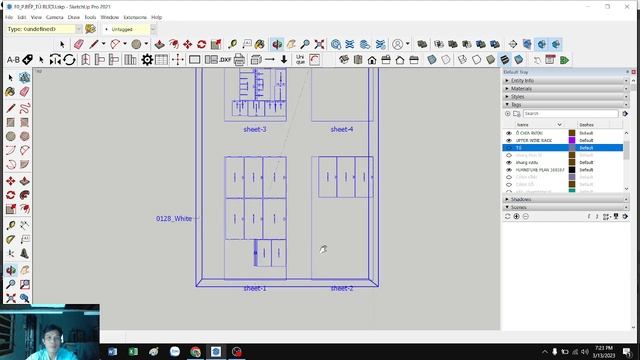Screen dimensions: 640x360
Task: Click Zoom Extents in top toolbar
Action: coord(319,44)
